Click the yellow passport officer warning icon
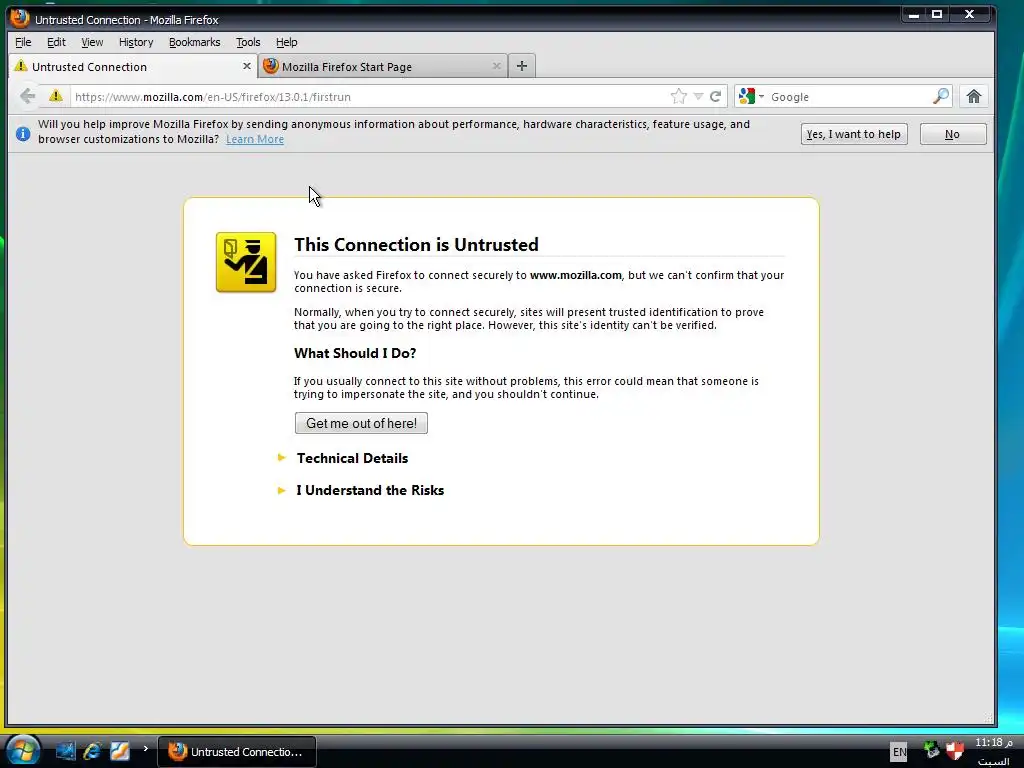Image resolution: width=1024 pixels, height=768 pixels. [246, 262]
